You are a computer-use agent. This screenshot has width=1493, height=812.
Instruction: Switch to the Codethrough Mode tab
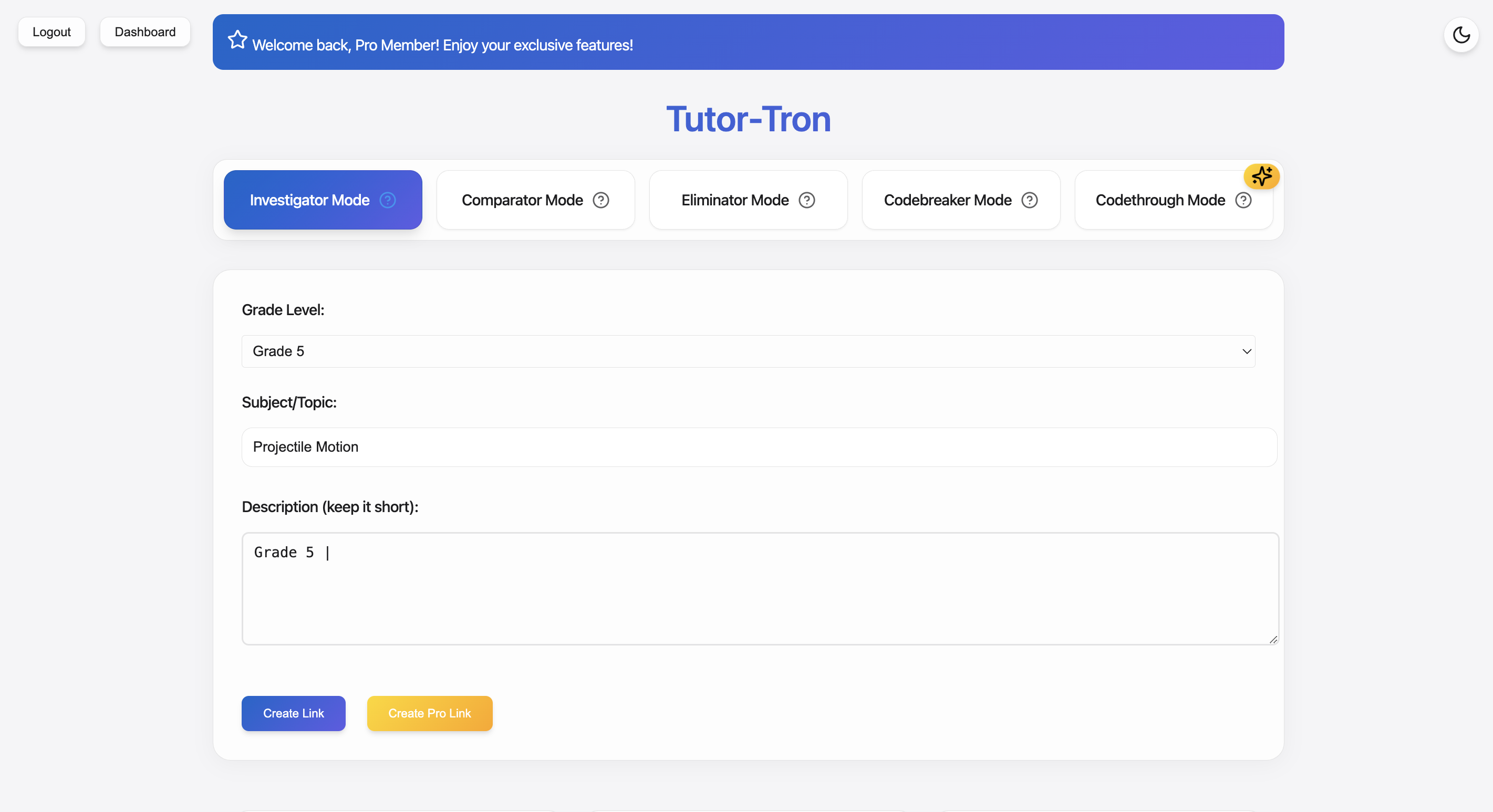[x=1174, y=200]
